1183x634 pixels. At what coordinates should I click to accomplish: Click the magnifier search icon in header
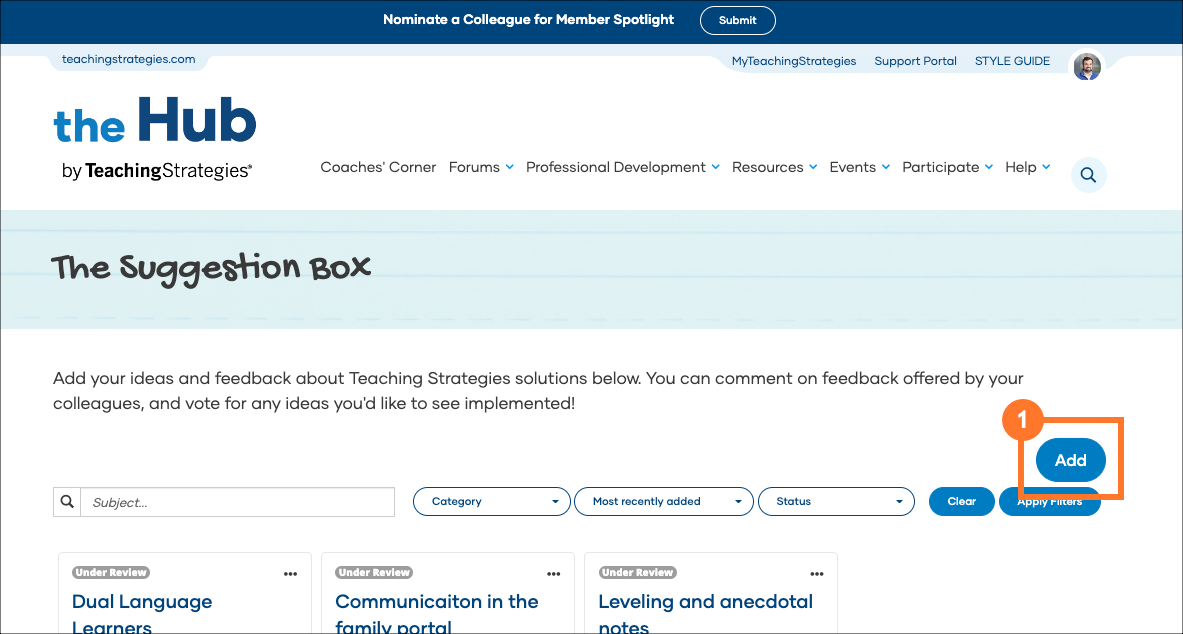point(1088,175)
